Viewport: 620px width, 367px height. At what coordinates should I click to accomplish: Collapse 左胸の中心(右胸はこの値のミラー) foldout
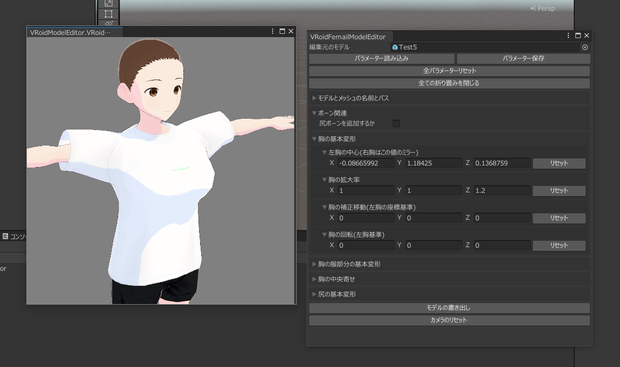tap(324, 152)
